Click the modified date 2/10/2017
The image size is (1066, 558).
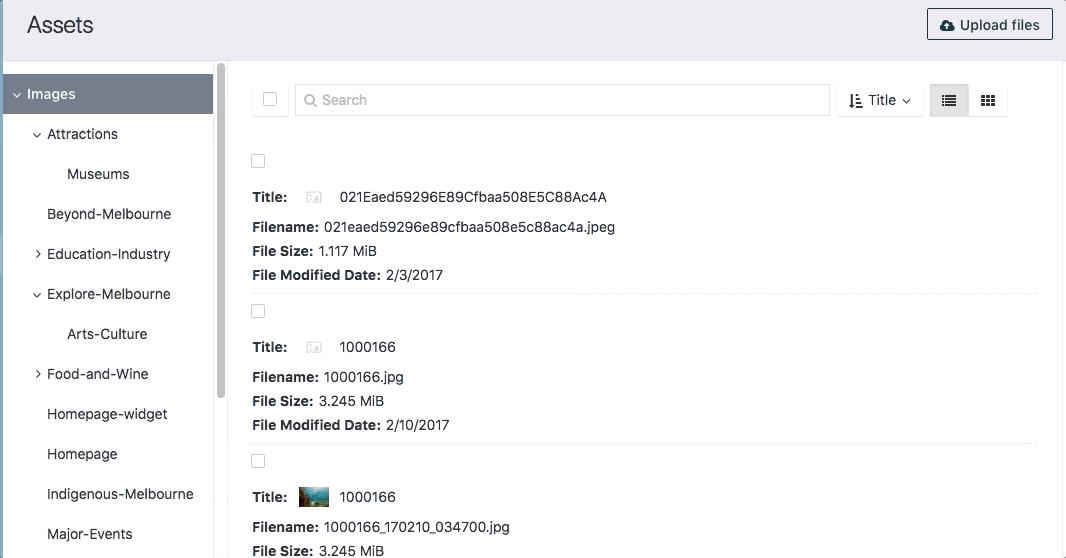coord(417,425)
